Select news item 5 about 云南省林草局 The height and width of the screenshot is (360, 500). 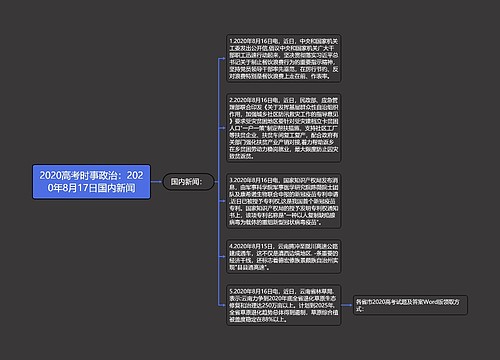point(284,305)
